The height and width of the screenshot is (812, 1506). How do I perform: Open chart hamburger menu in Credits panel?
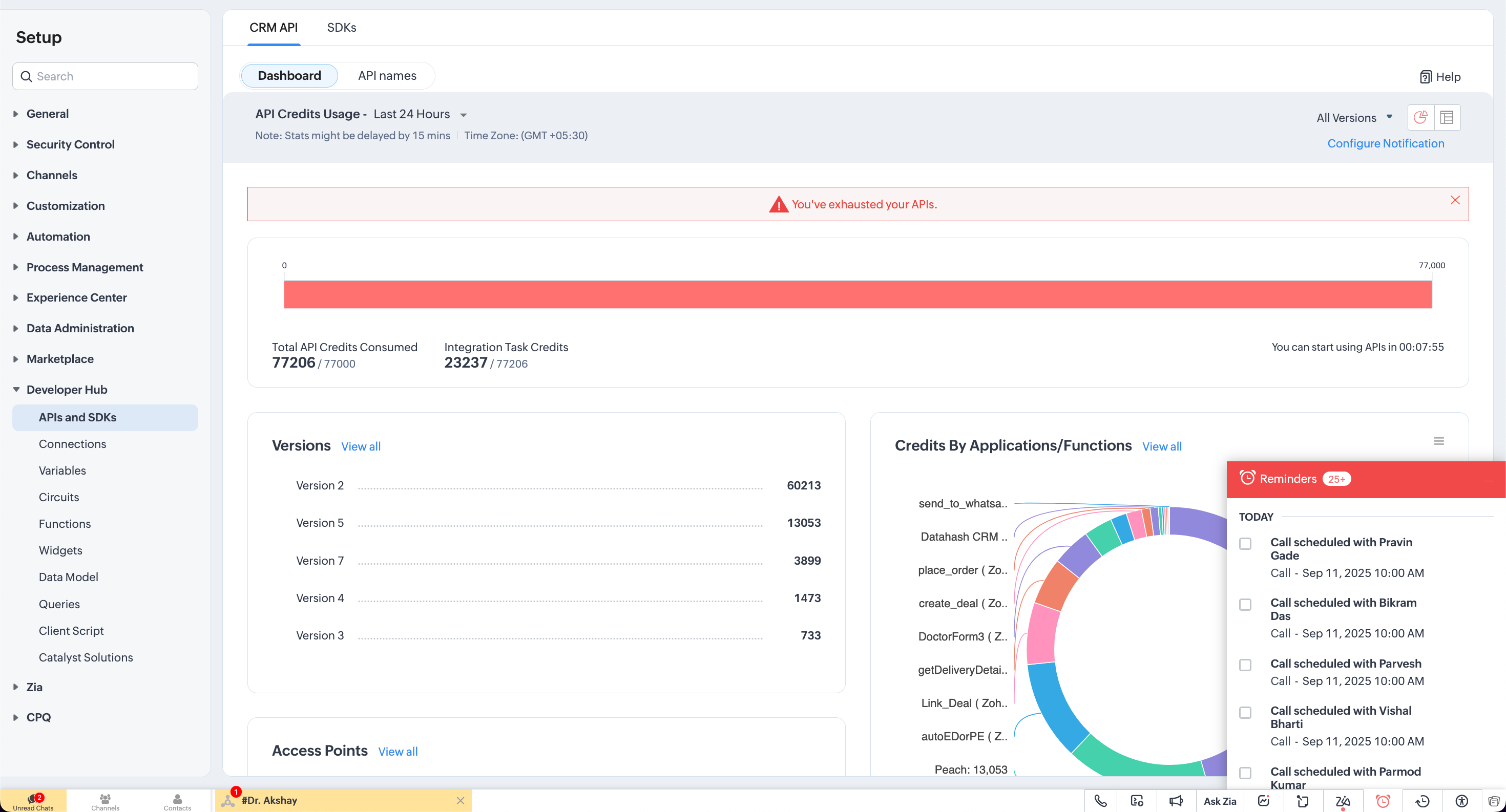click(x=1439, y=441)
